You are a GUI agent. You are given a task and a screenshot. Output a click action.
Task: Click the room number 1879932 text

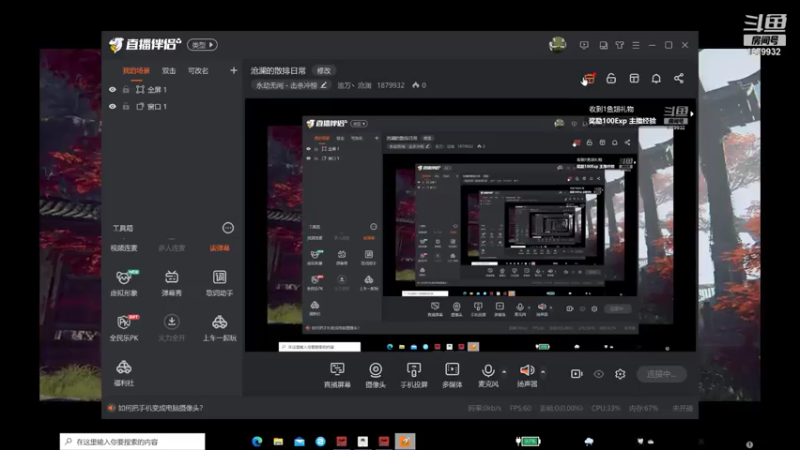[391, 85]
